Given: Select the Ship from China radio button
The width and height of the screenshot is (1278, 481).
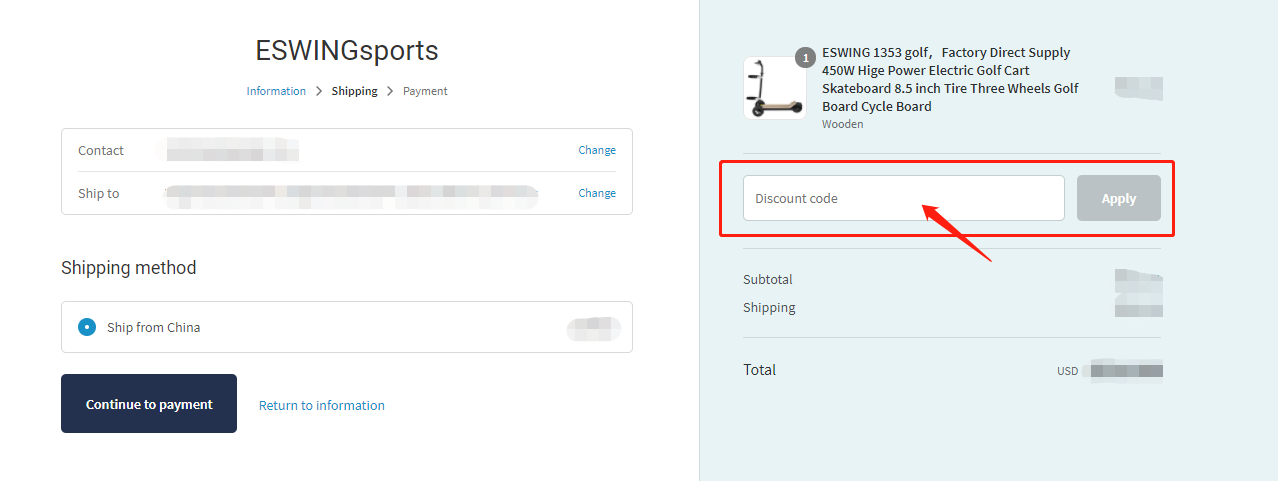Looking at the screenshot, I should pyautogui.click(x=87, y=327).
